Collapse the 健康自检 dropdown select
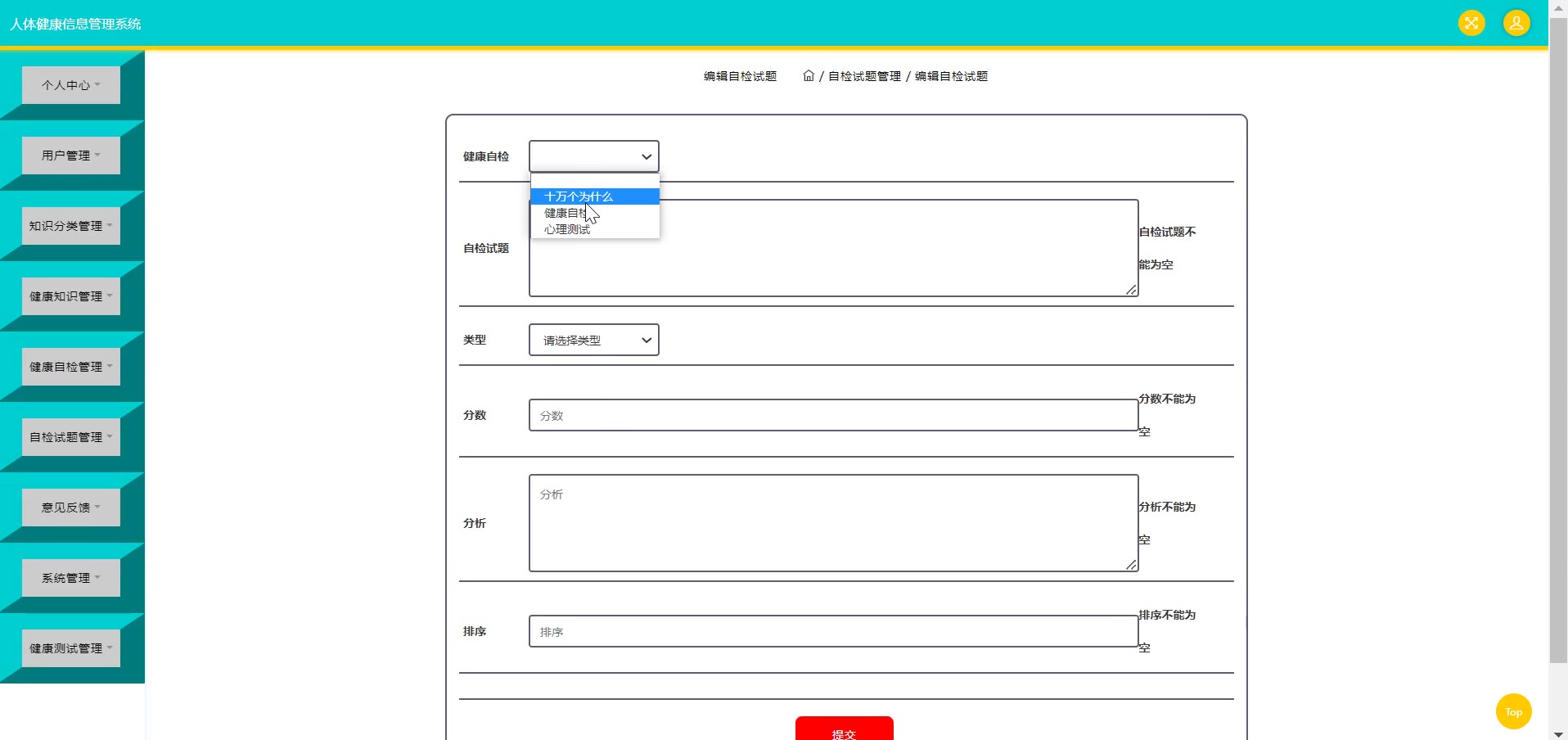 [594, 156]
